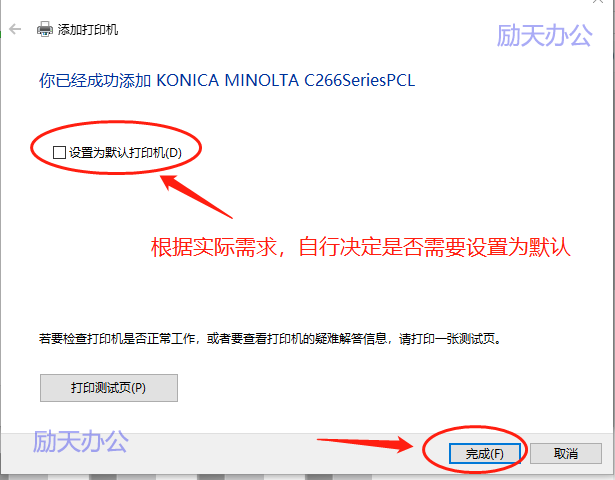Screen dimensions: 615x480
Task: Click the red ellipse outline around 完成(F)
Action: click(x=475, y=450)
